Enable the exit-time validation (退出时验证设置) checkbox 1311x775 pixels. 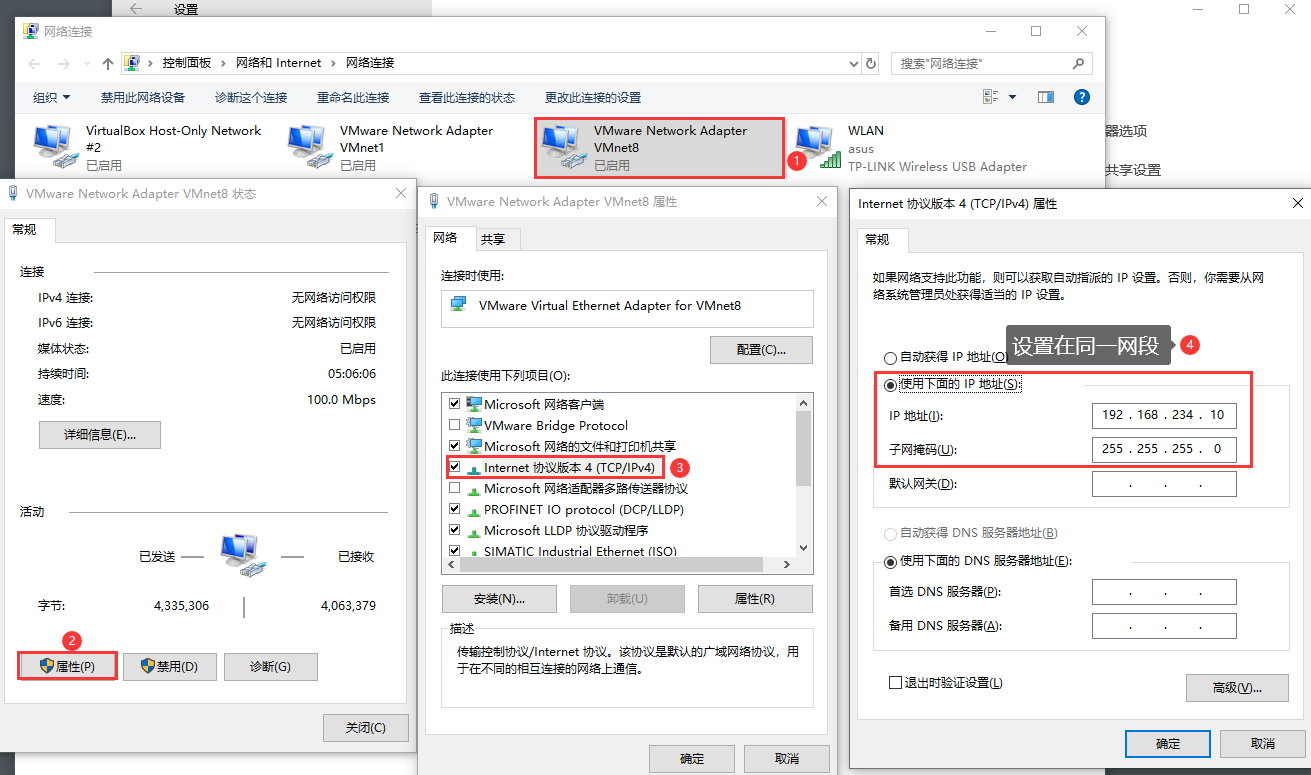[x=895, y=682]
